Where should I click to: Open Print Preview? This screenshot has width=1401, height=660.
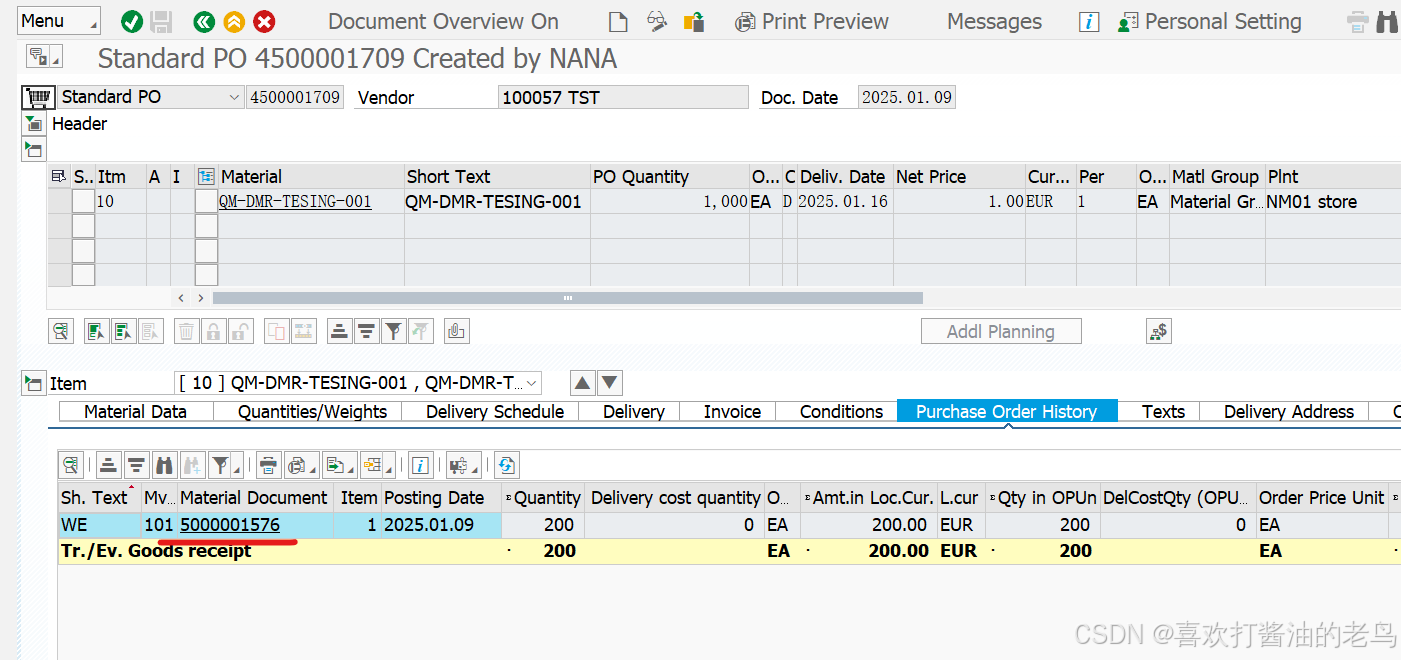pos(811,20)
